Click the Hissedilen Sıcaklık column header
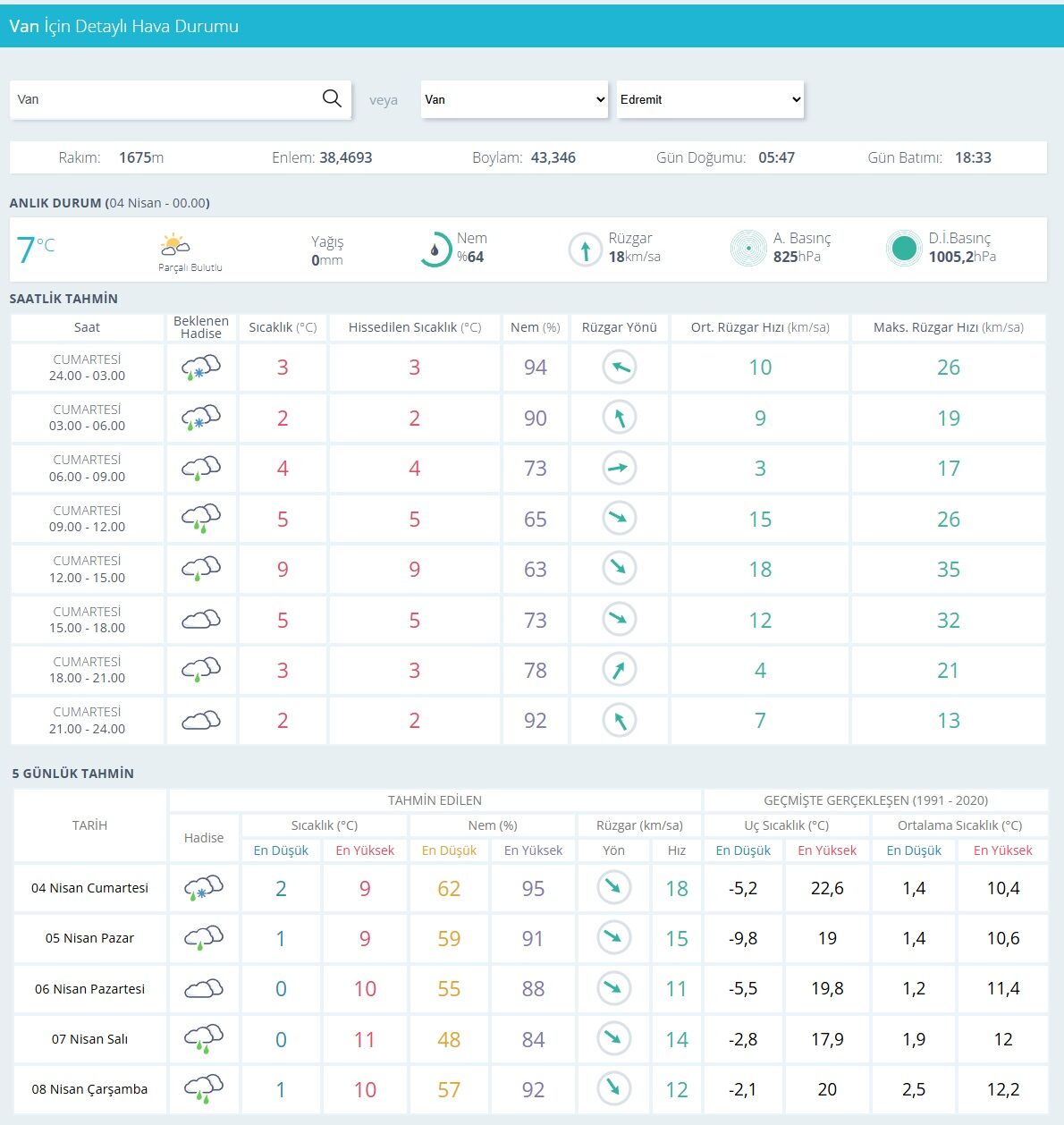Screen dimensions: 1064x1125 click(x=414, y=327)
